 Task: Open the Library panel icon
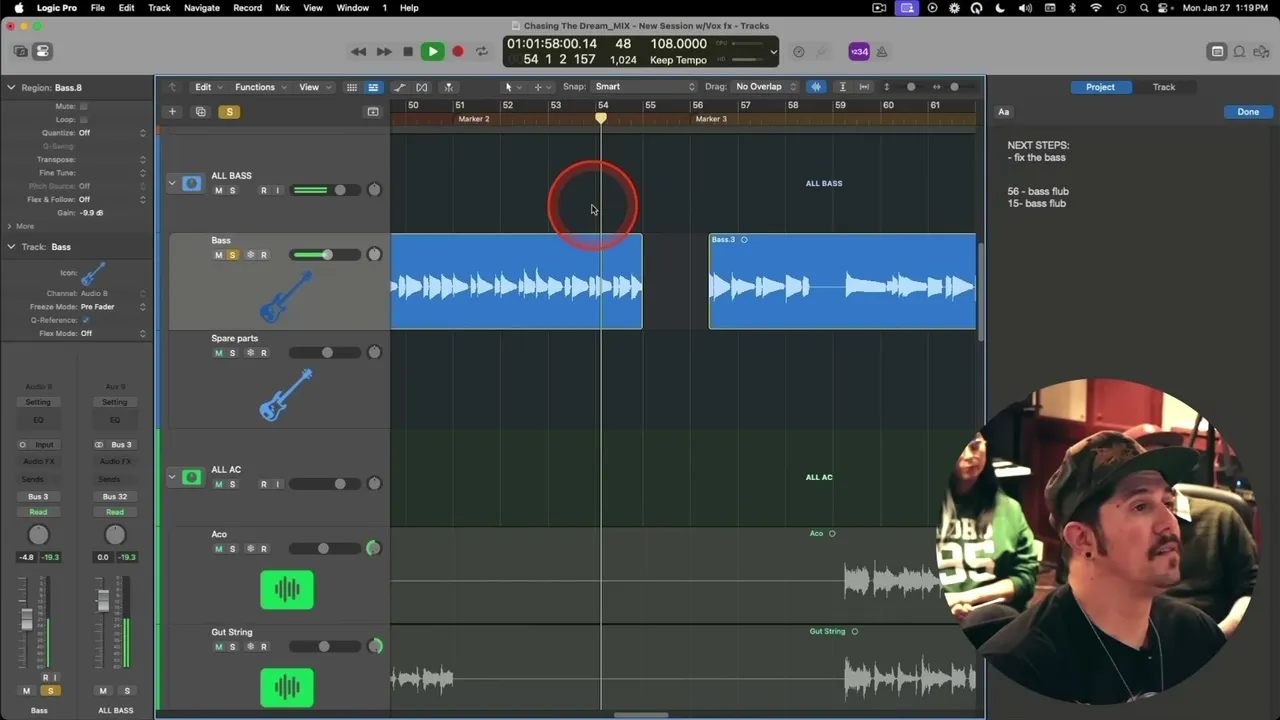point(21,51)
